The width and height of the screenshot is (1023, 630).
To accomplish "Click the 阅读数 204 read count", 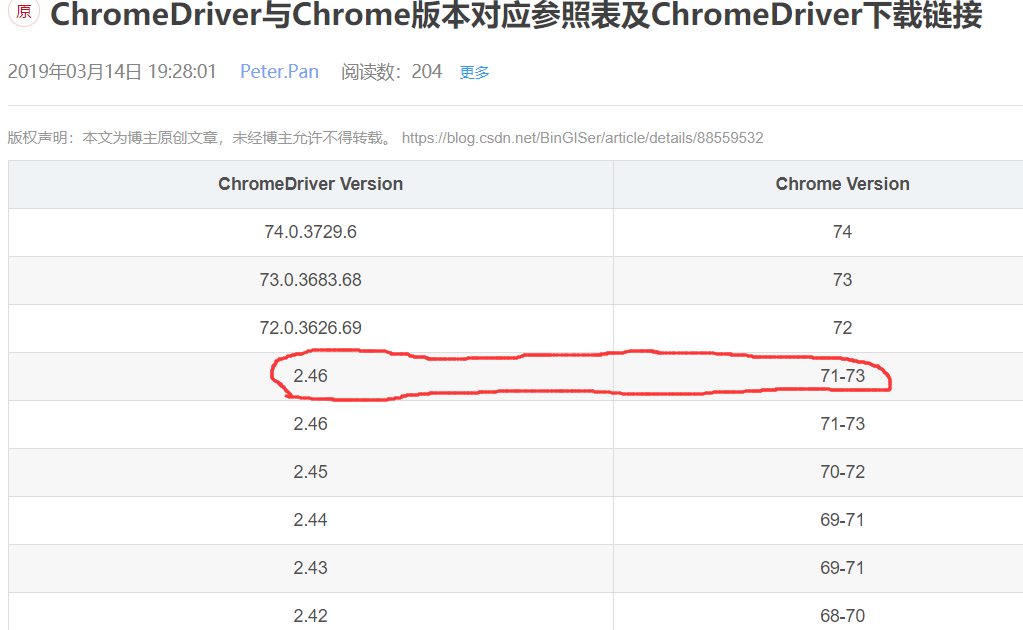I will (x=391, y=72).
